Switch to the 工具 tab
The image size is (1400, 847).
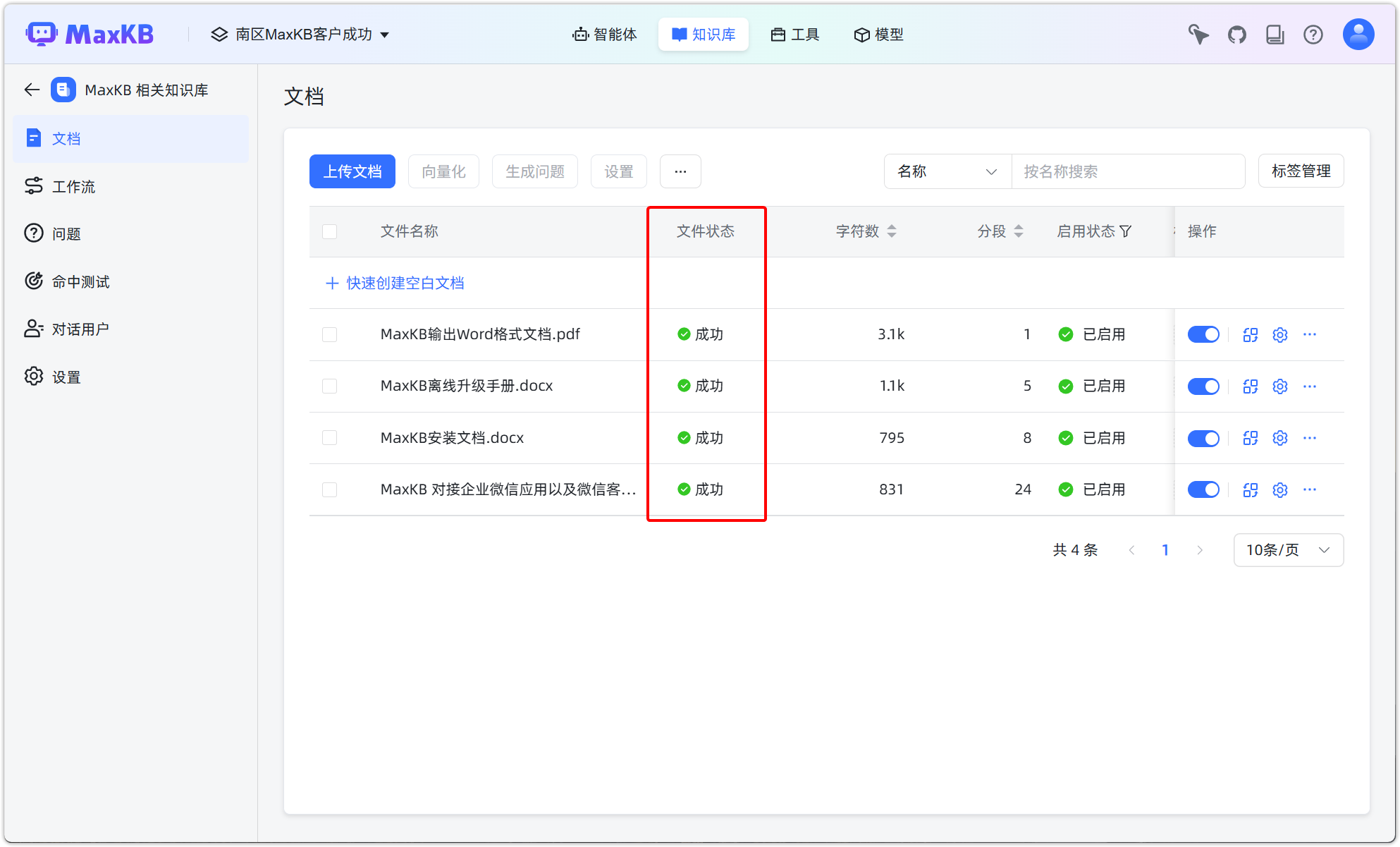794,34
